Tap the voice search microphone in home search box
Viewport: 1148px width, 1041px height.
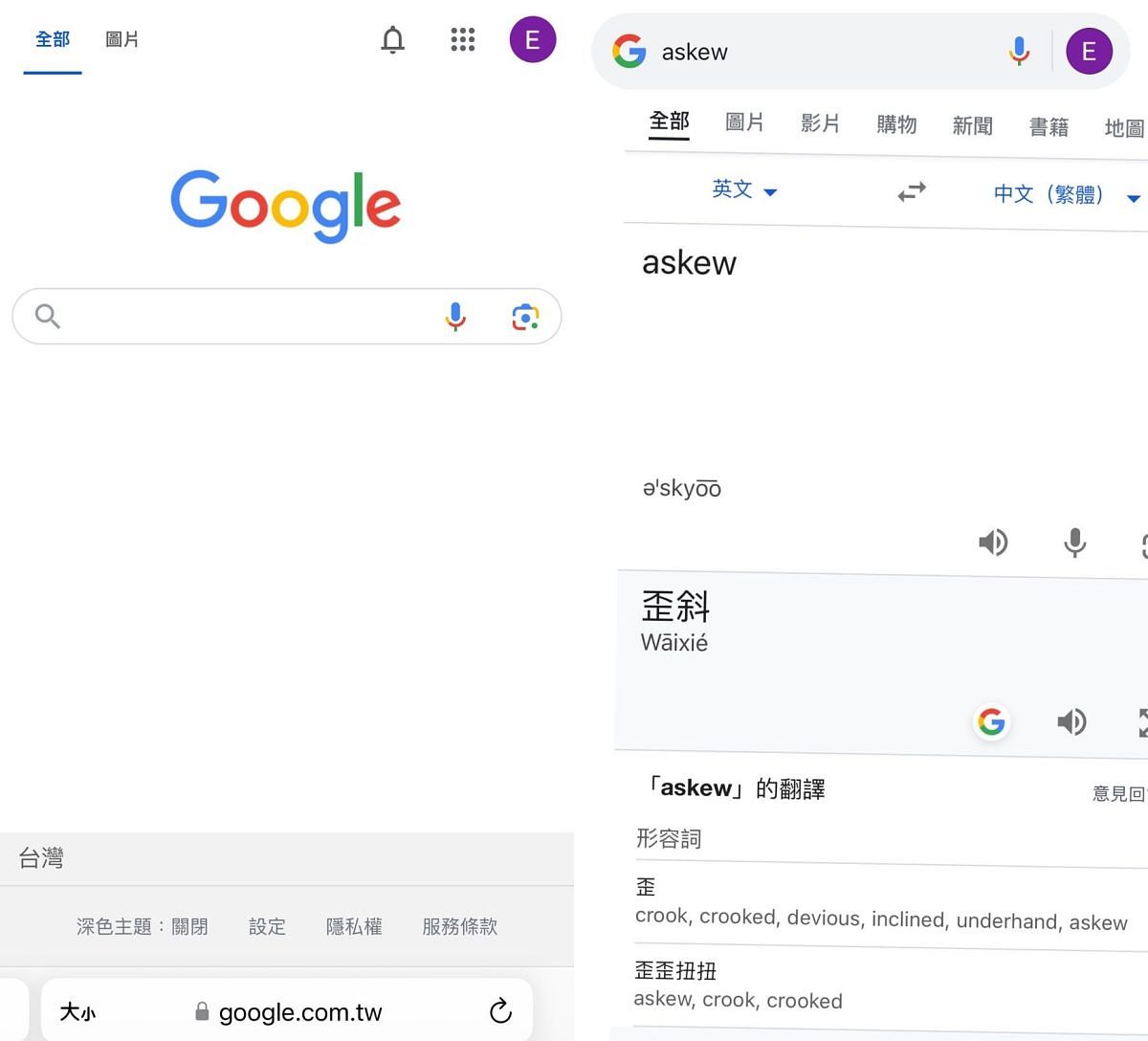pyautogui.click(x=455, y=316)
